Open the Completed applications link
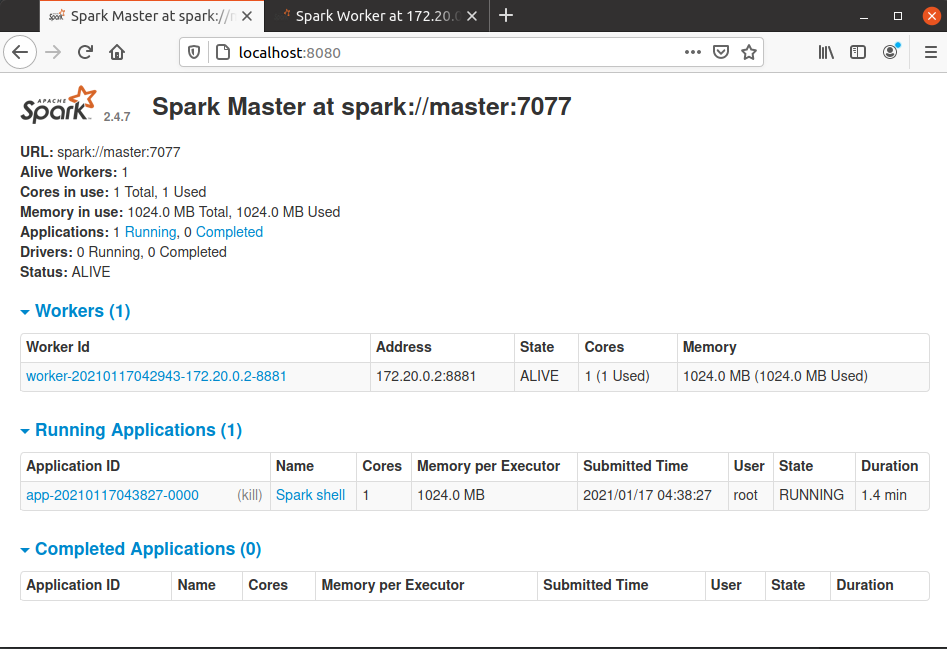 (x=229, y=232)
